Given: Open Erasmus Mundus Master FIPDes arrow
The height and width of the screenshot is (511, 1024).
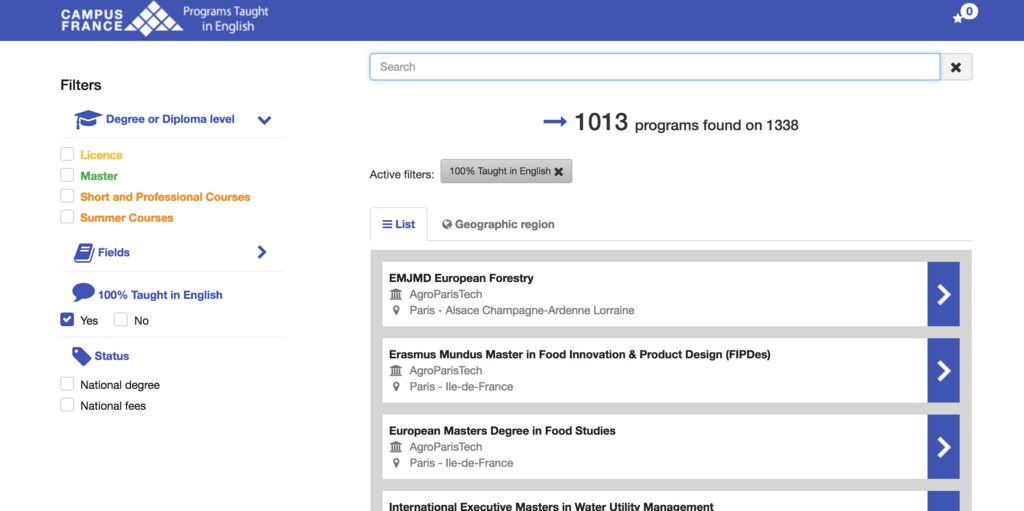Looking at the screenshot, I should [x=944, y=370].
